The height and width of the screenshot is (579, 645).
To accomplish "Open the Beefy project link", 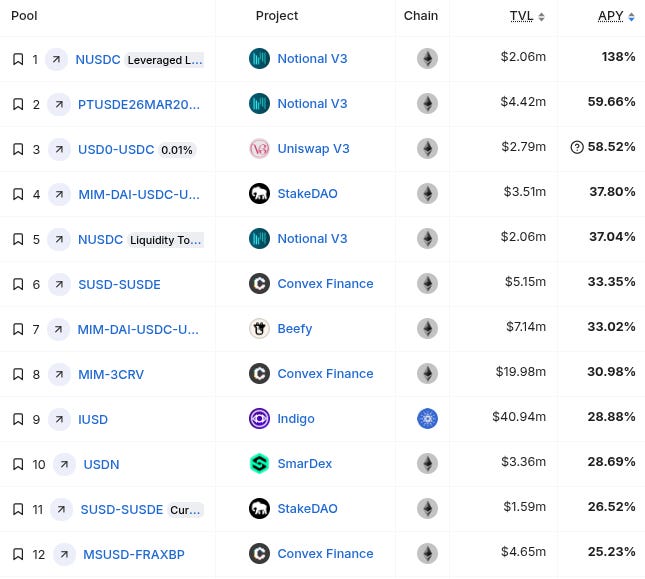I will click(x=295, y=329).
